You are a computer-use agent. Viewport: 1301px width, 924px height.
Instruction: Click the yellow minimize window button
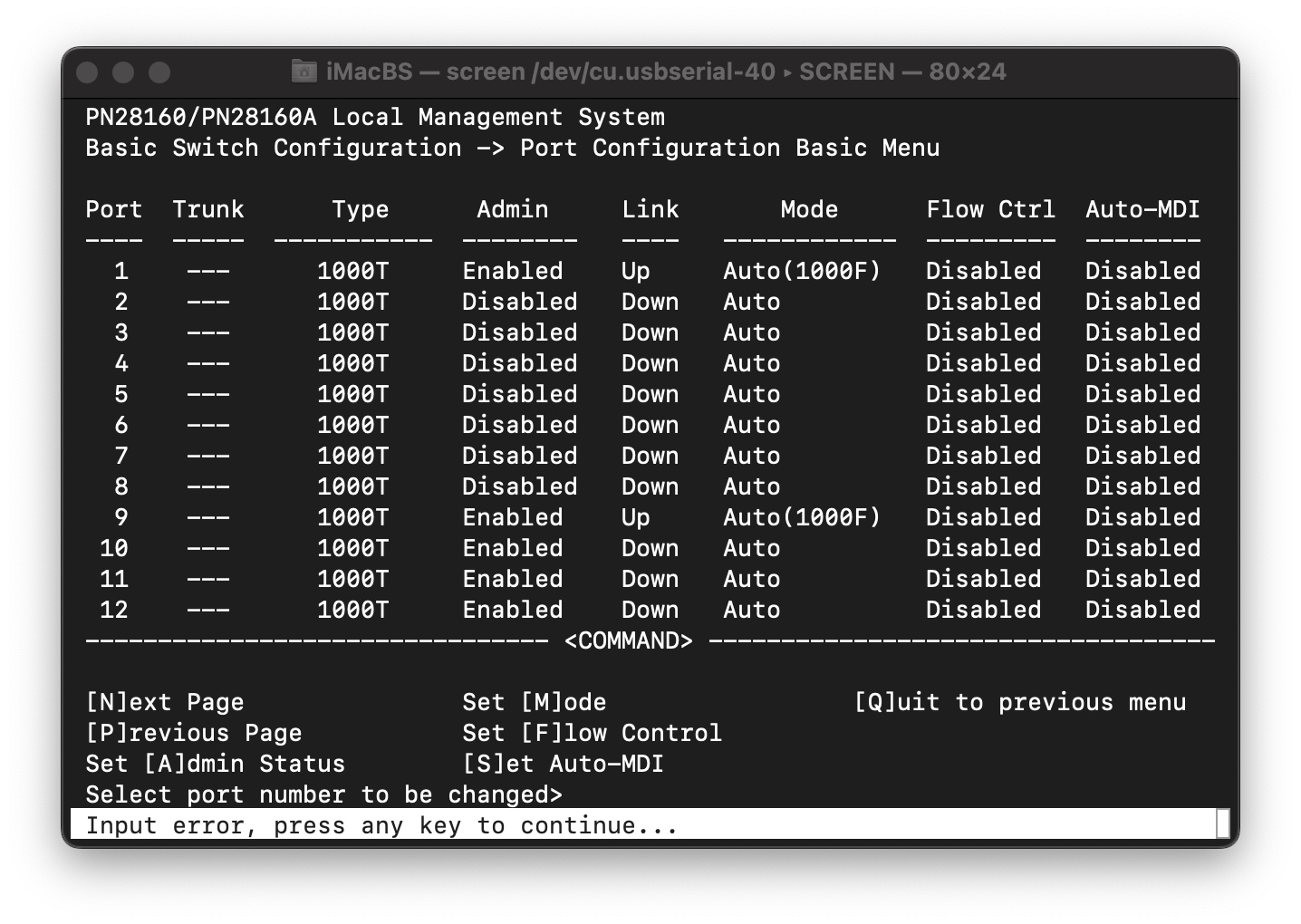124,72
